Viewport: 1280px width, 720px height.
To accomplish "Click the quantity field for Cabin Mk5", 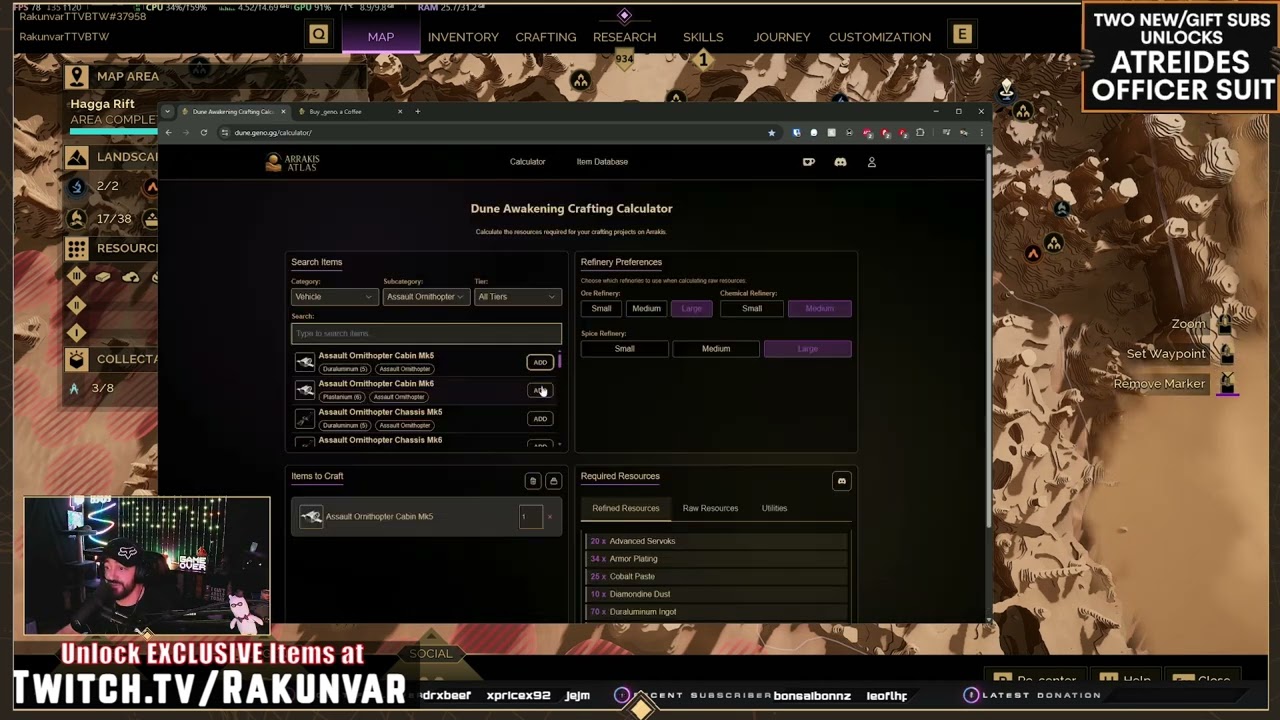I will pos(531,517).
